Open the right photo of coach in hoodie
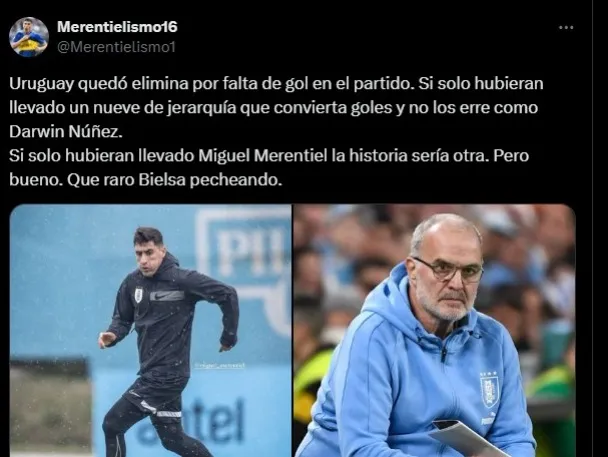The width and height of the screenshot is (608, 457). pos(434,331)
